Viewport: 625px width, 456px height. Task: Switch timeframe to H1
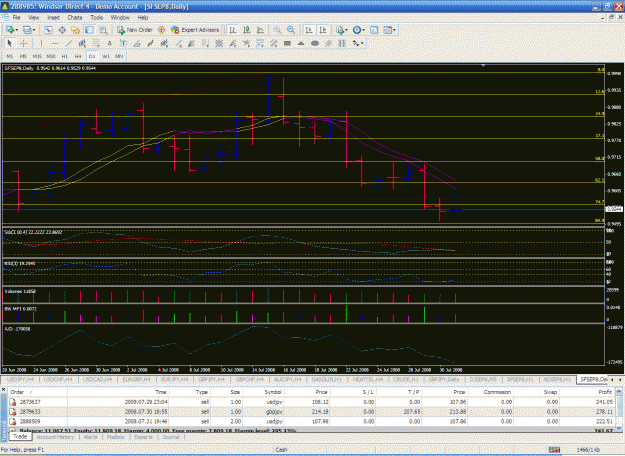coord(65,56)
